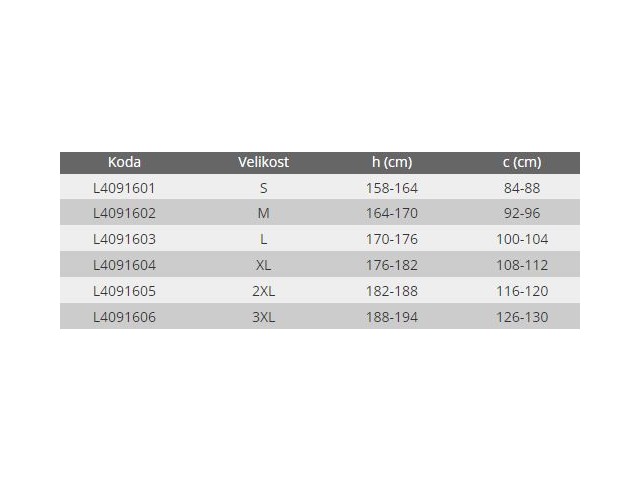Select chest range 84-88
The height and width of the screenshot is (480, 640).
[522, 187]
